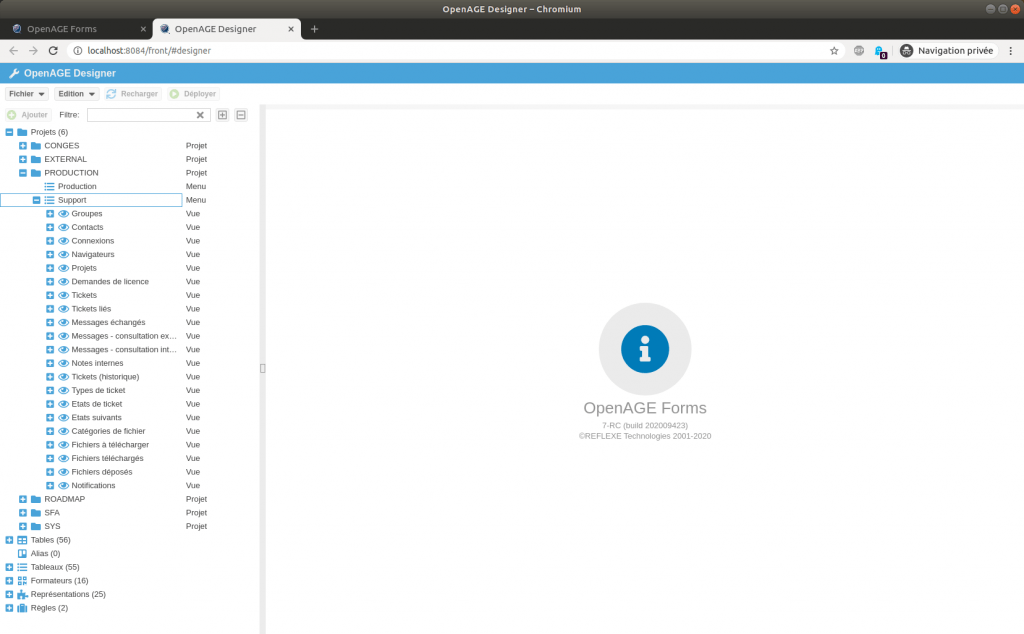The width and height of the screenshot is (1024, 634).
Task: Select the Fichiers à télécharger view
Action: point(110,445)
